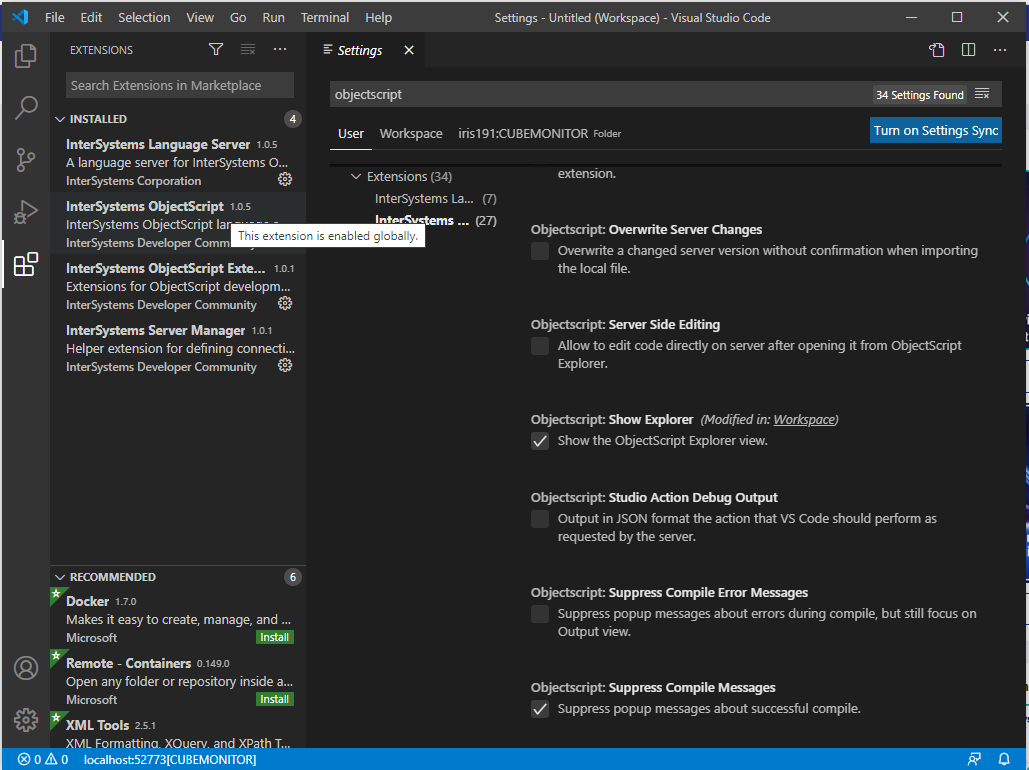This screenshot has height=770, width=1029.
Task: Open the Help menu
Action: pyautogui.click(x=379, y=18)
